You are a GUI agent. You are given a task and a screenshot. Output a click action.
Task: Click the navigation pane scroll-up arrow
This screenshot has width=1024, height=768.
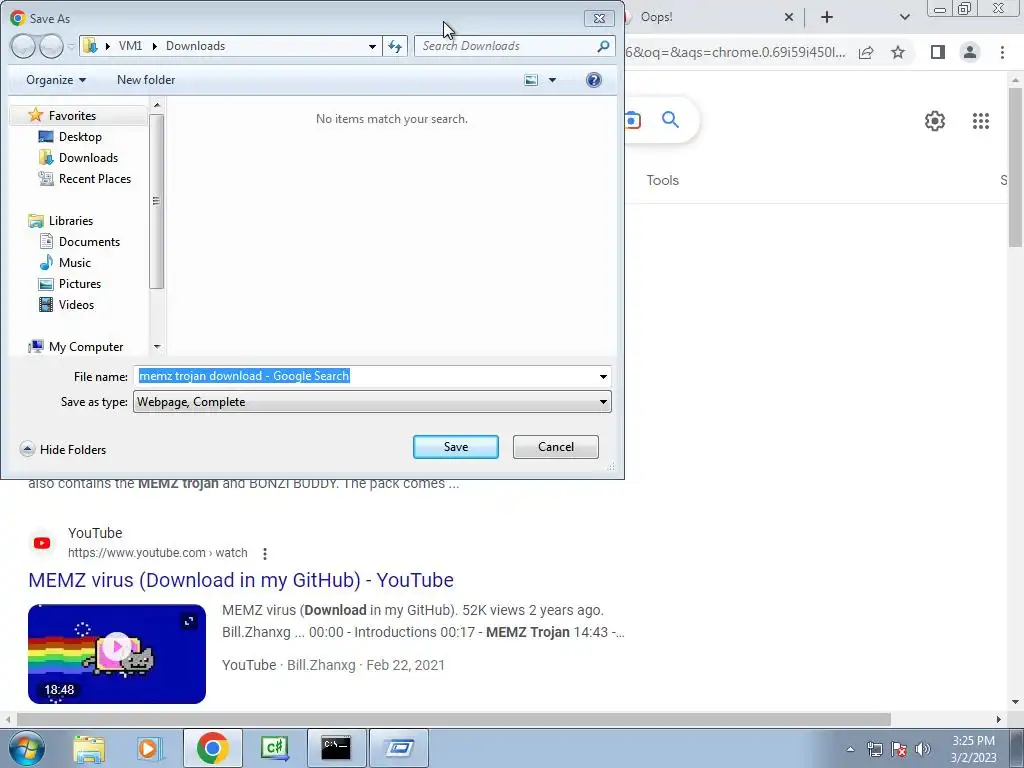[157, 104]
